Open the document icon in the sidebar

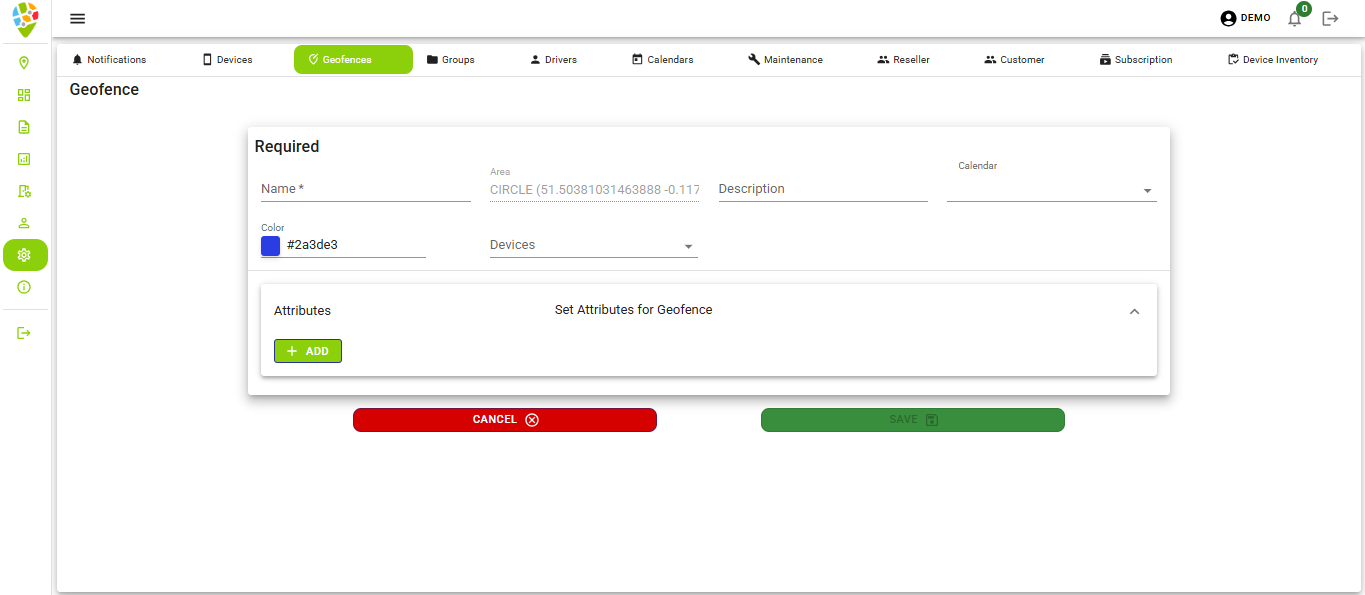24,127
